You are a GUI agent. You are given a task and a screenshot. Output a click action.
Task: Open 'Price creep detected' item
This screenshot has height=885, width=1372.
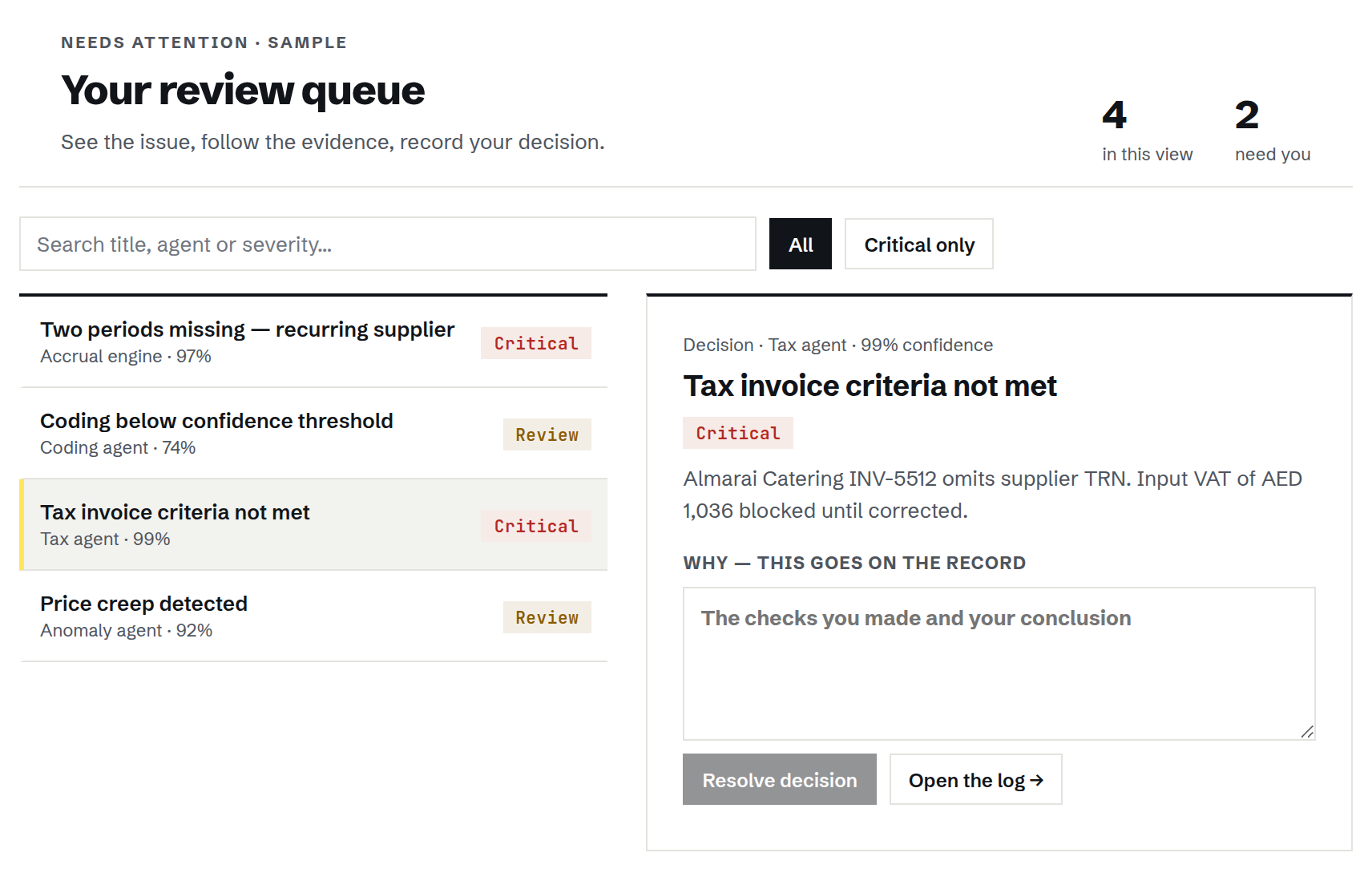point(313,616)
